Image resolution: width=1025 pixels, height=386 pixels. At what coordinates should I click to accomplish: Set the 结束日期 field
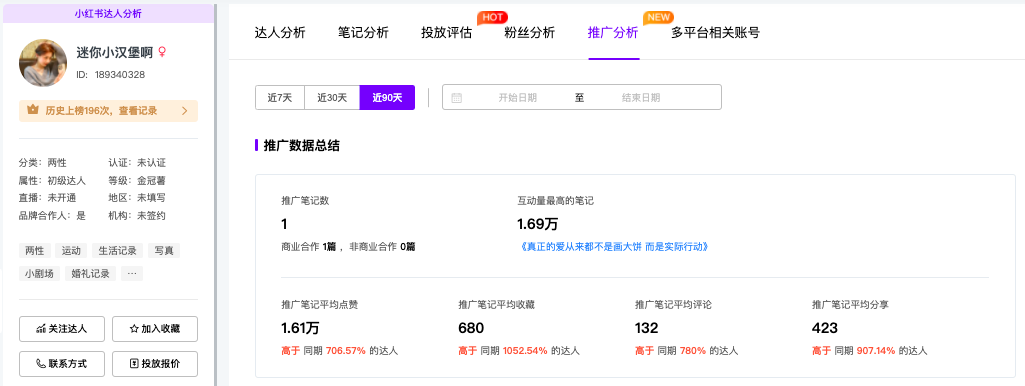point(641,97)
